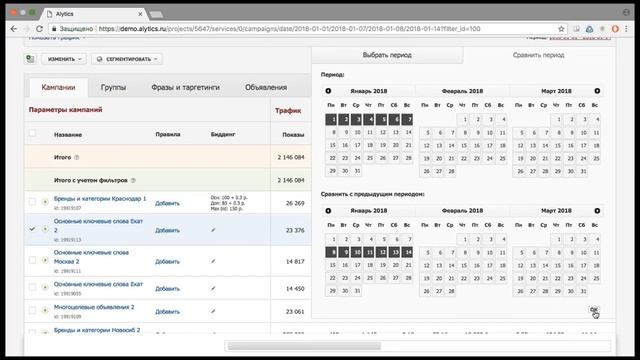Uncheck Основные ключевые слова Екат 2 row
The width and height of the screenshot is (640, 360).
tap(32, 229)
